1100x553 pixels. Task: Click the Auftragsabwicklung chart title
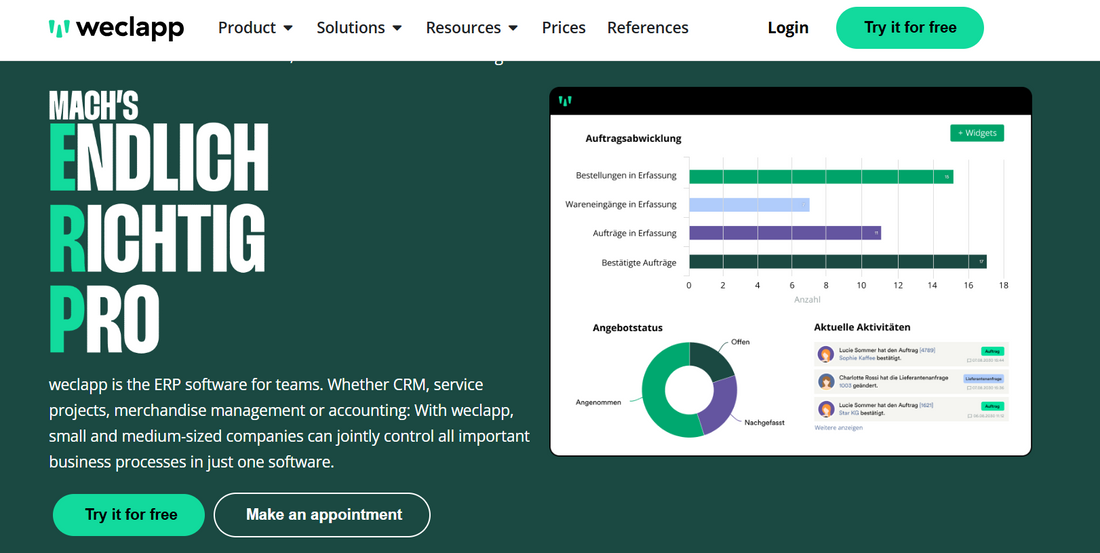633,139
